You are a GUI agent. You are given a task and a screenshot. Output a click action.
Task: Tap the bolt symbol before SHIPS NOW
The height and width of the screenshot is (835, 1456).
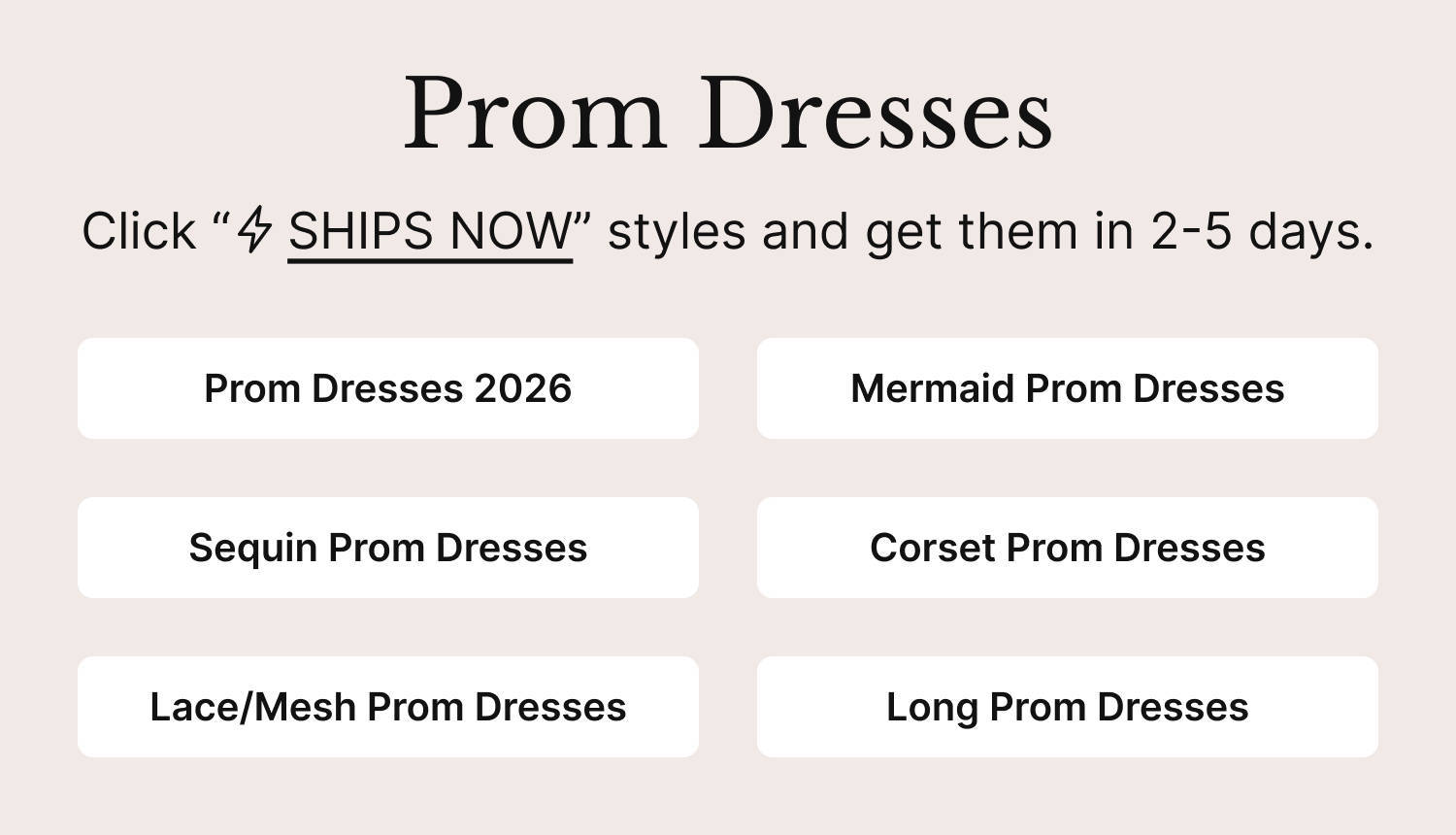pos(255,230)
